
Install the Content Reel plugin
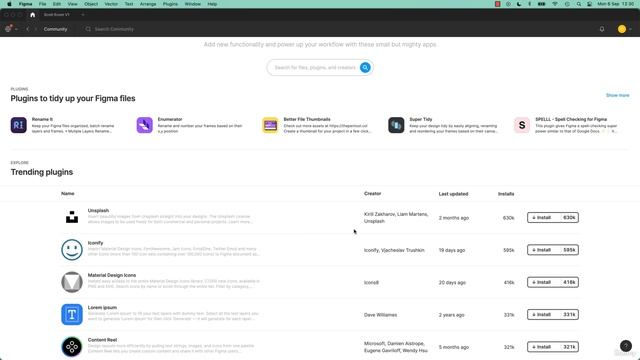click(x=553, y=347)
